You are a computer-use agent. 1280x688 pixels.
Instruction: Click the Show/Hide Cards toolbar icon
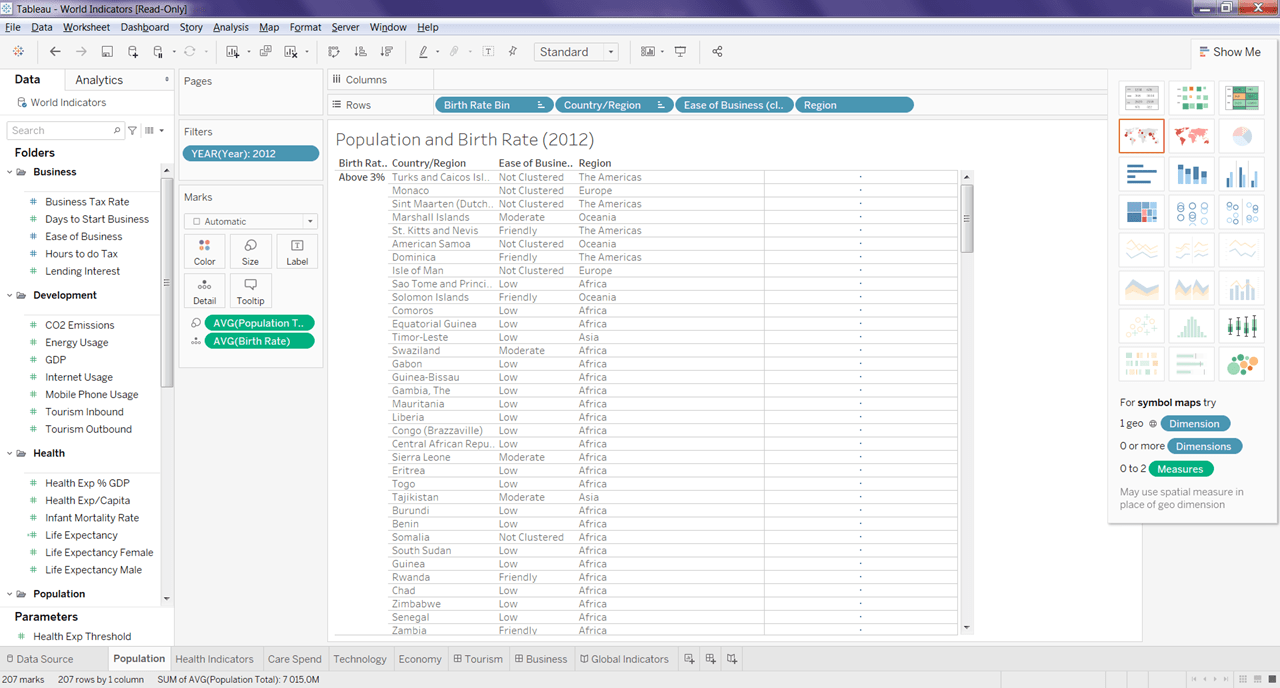coord(648,52)
